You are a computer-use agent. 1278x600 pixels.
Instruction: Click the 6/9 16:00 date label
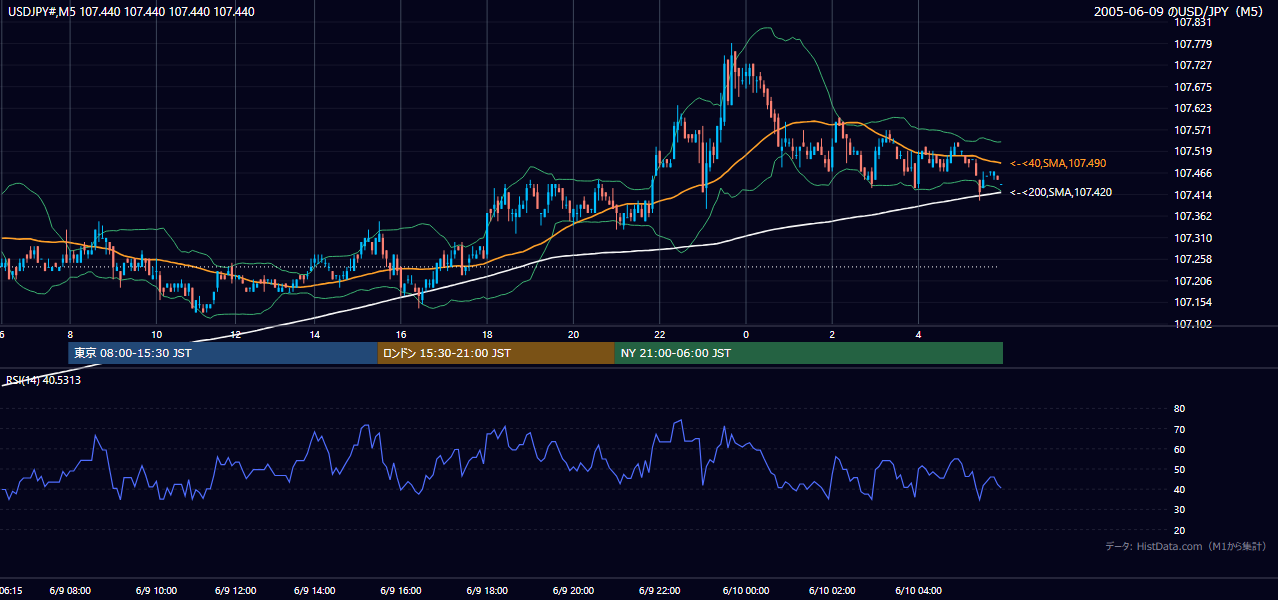click(x=400, y=591)
